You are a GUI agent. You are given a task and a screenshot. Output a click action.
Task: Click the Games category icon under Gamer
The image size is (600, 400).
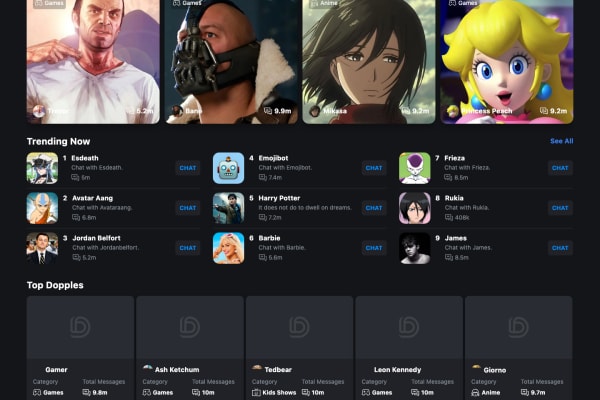[x=37, y=392]
